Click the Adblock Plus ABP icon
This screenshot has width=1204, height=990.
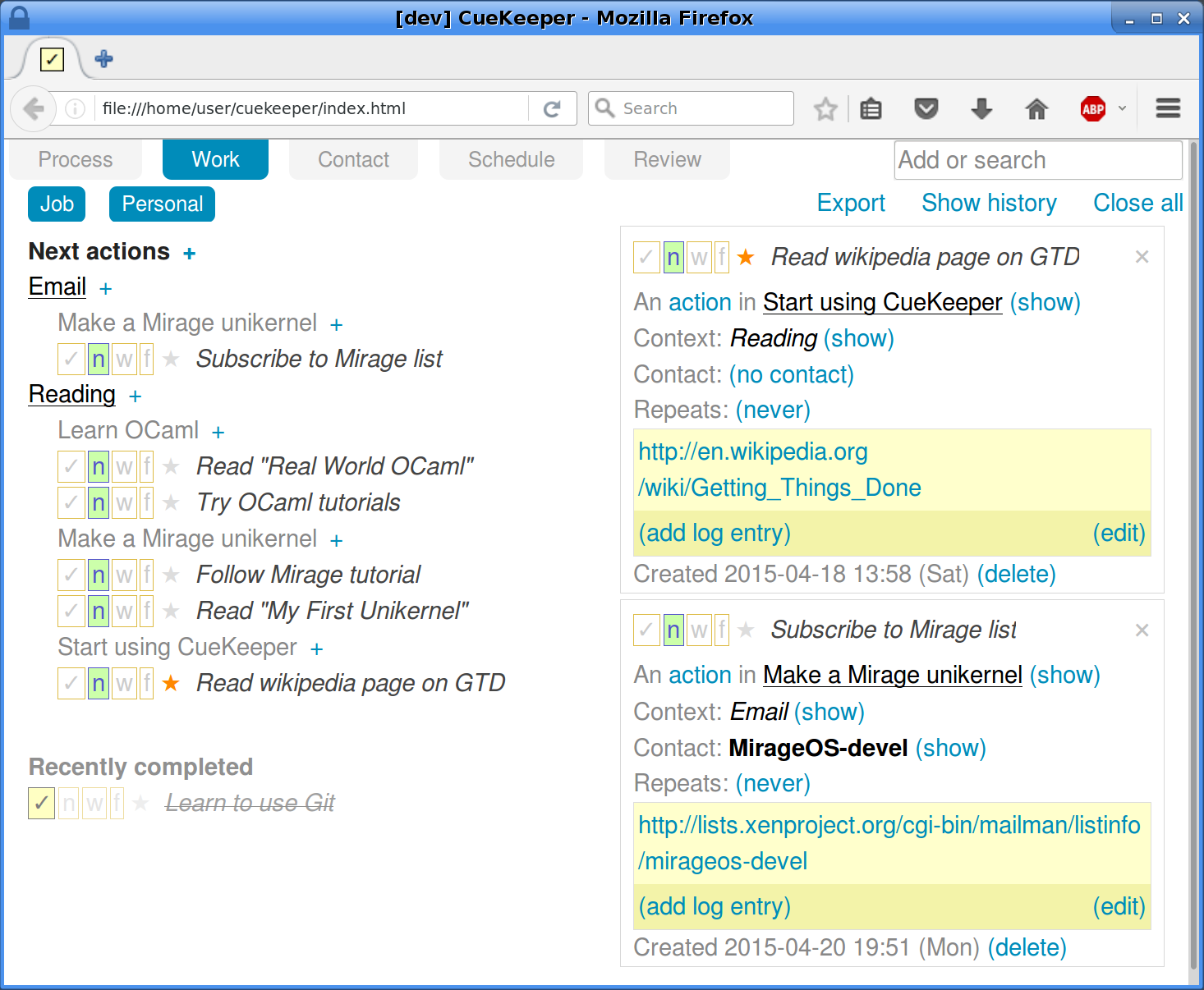click(1093, 108)
